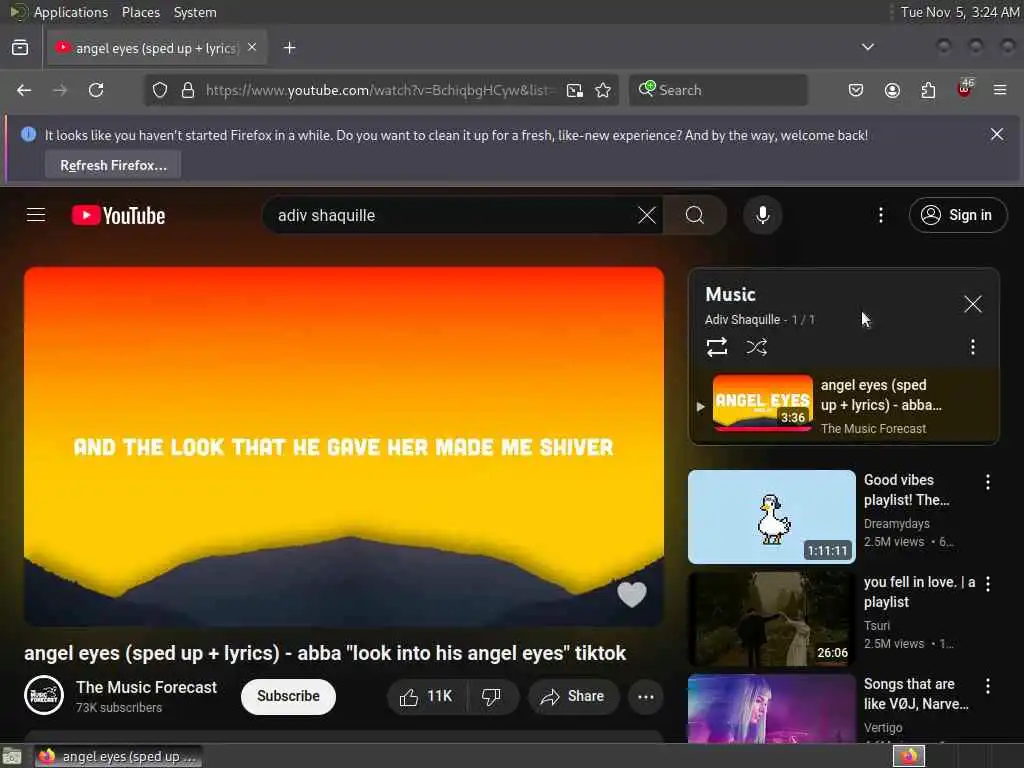Image resolution: width=1024 pixels, height=768 pixels.
Task: Open options for Good vibes playlist video
Action: click(987, 482)
